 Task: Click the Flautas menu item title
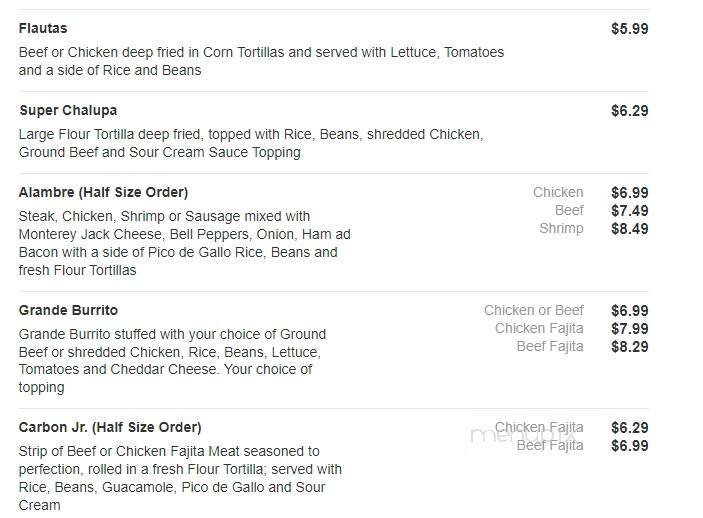point(43,29)
